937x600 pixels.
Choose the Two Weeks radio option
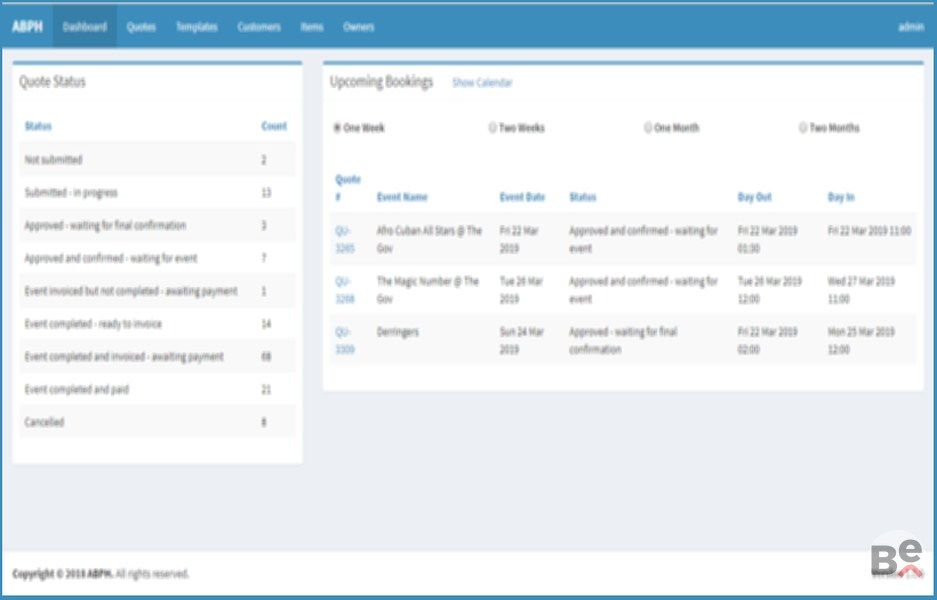[492, 128]
